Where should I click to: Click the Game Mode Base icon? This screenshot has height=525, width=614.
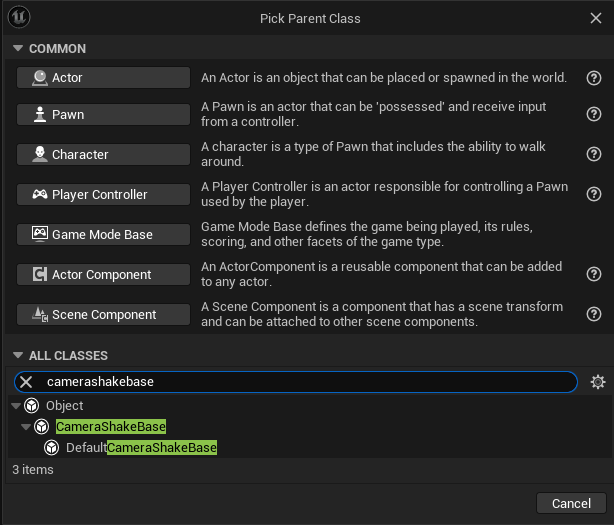click(x=40, y=234)
